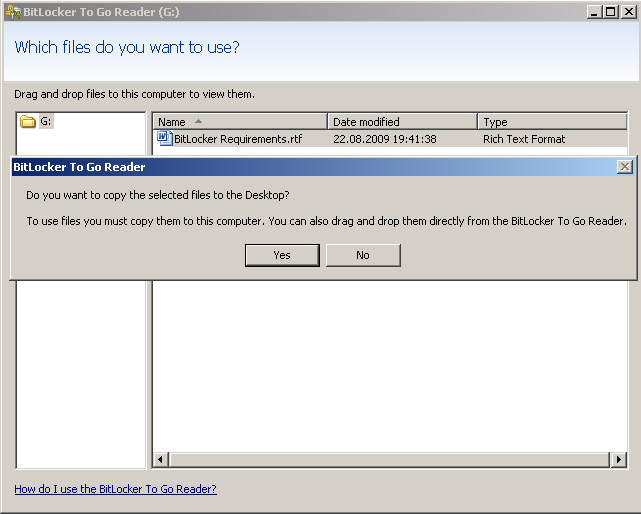The height and width of the screenshot is (514, 641).
Task: Click Yes to copy files to Desktop
Action: click(282, 255)
